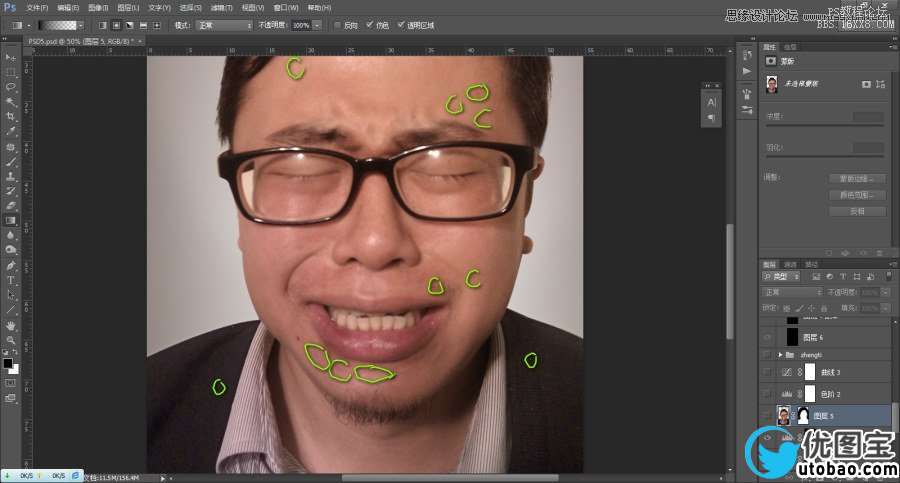Select the Horizontal Type tool

[10, 280]
